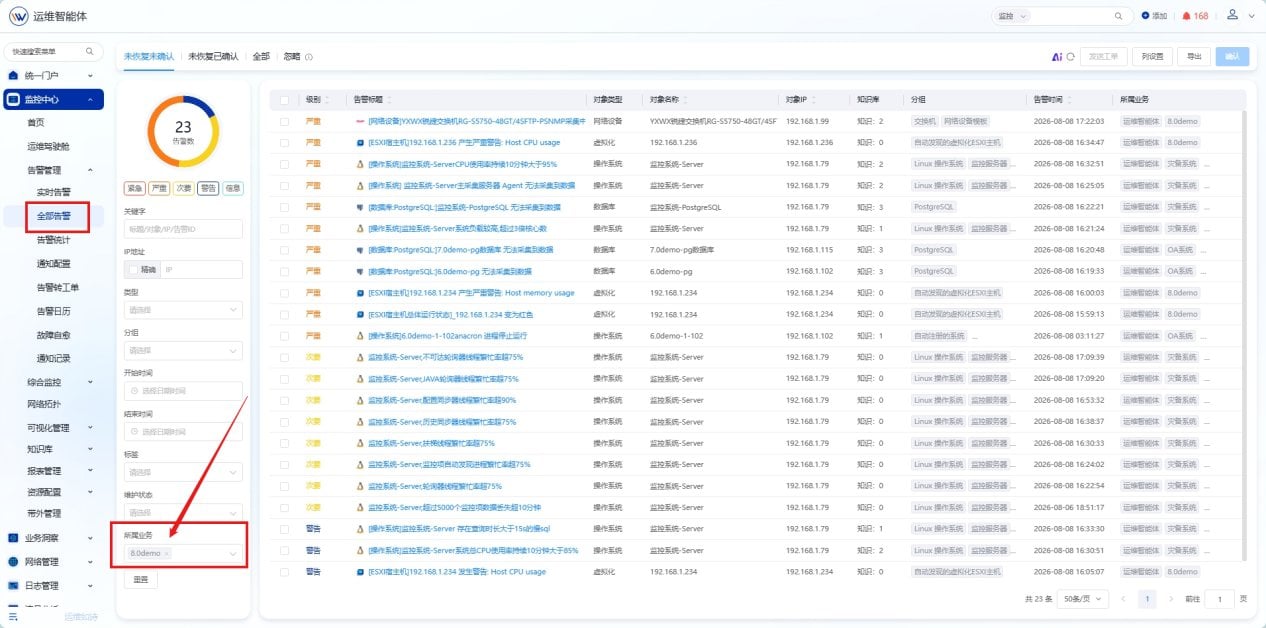The height and width of the screenshot is (628, 1266).
Task: Click the 导出 button
Action: pyautogui.click(x=1194, y=57)
